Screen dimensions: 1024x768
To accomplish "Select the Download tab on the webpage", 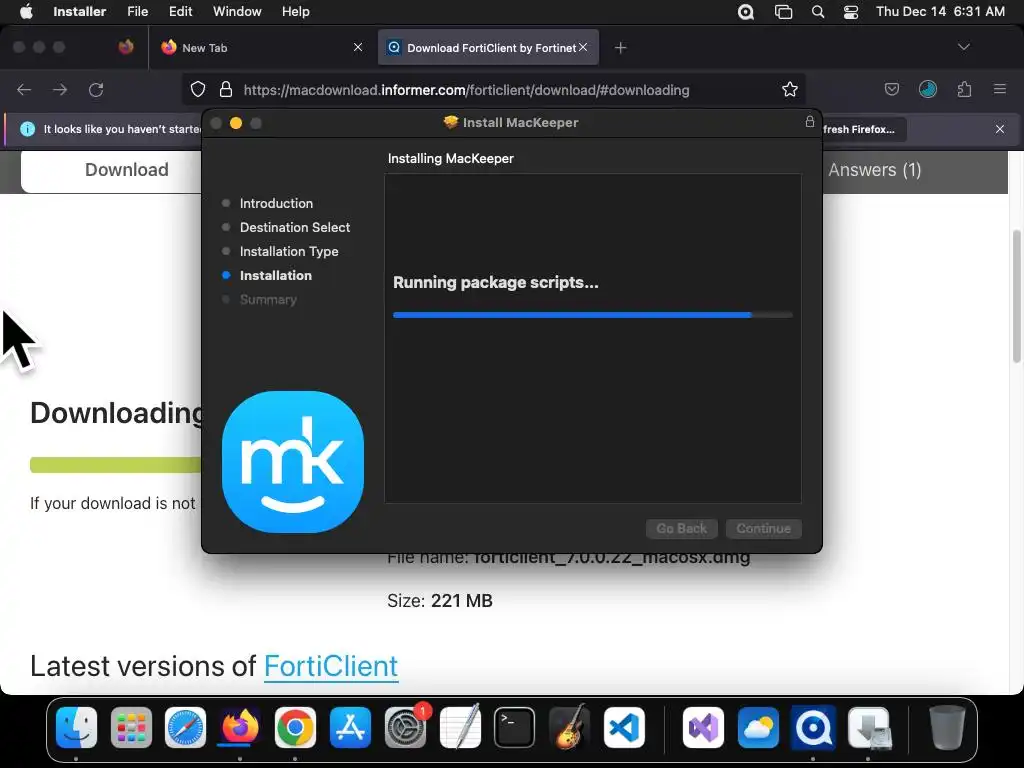I will click(127, 170).
